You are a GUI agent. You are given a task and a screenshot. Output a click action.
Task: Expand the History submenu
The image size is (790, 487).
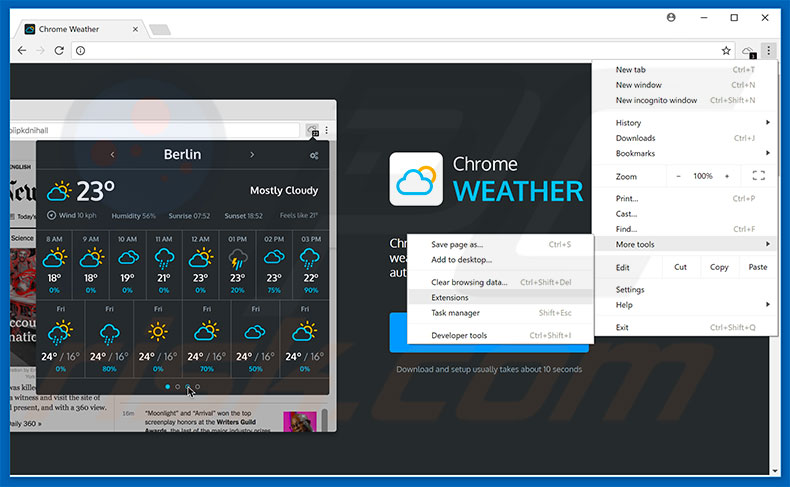tap(685, 122)
